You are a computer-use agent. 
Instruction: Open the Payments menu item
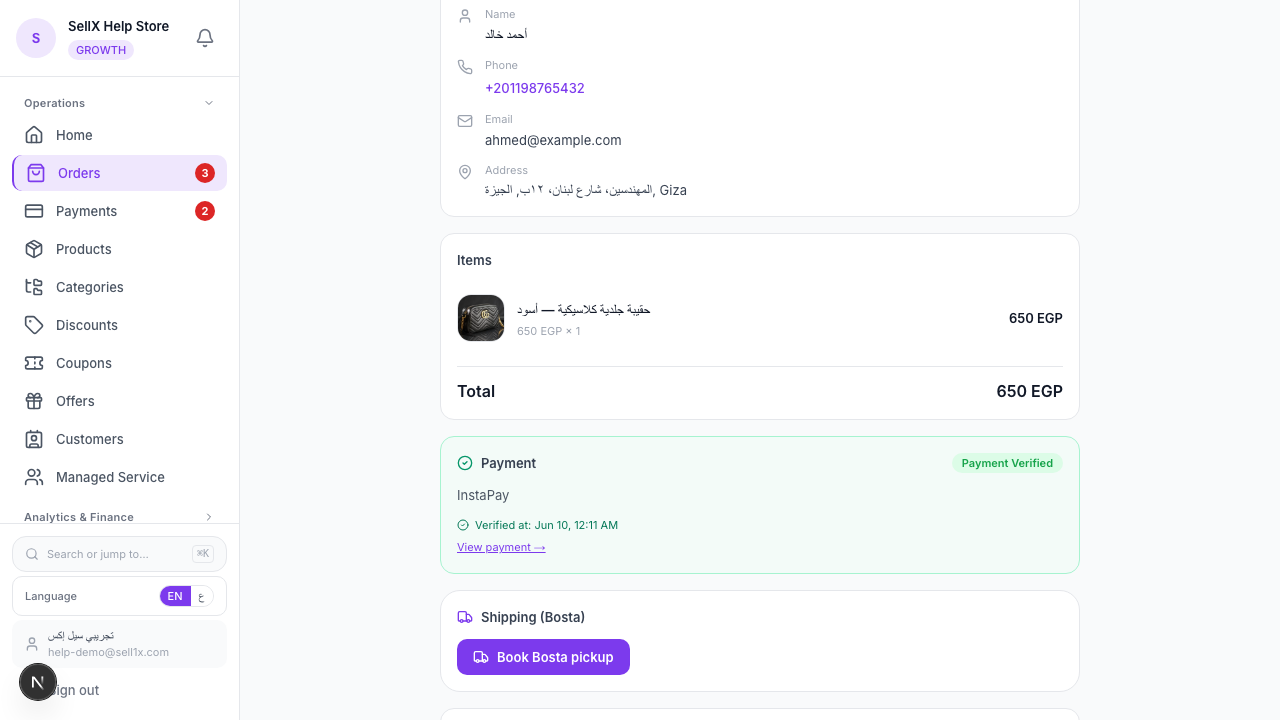click(119, 211)
